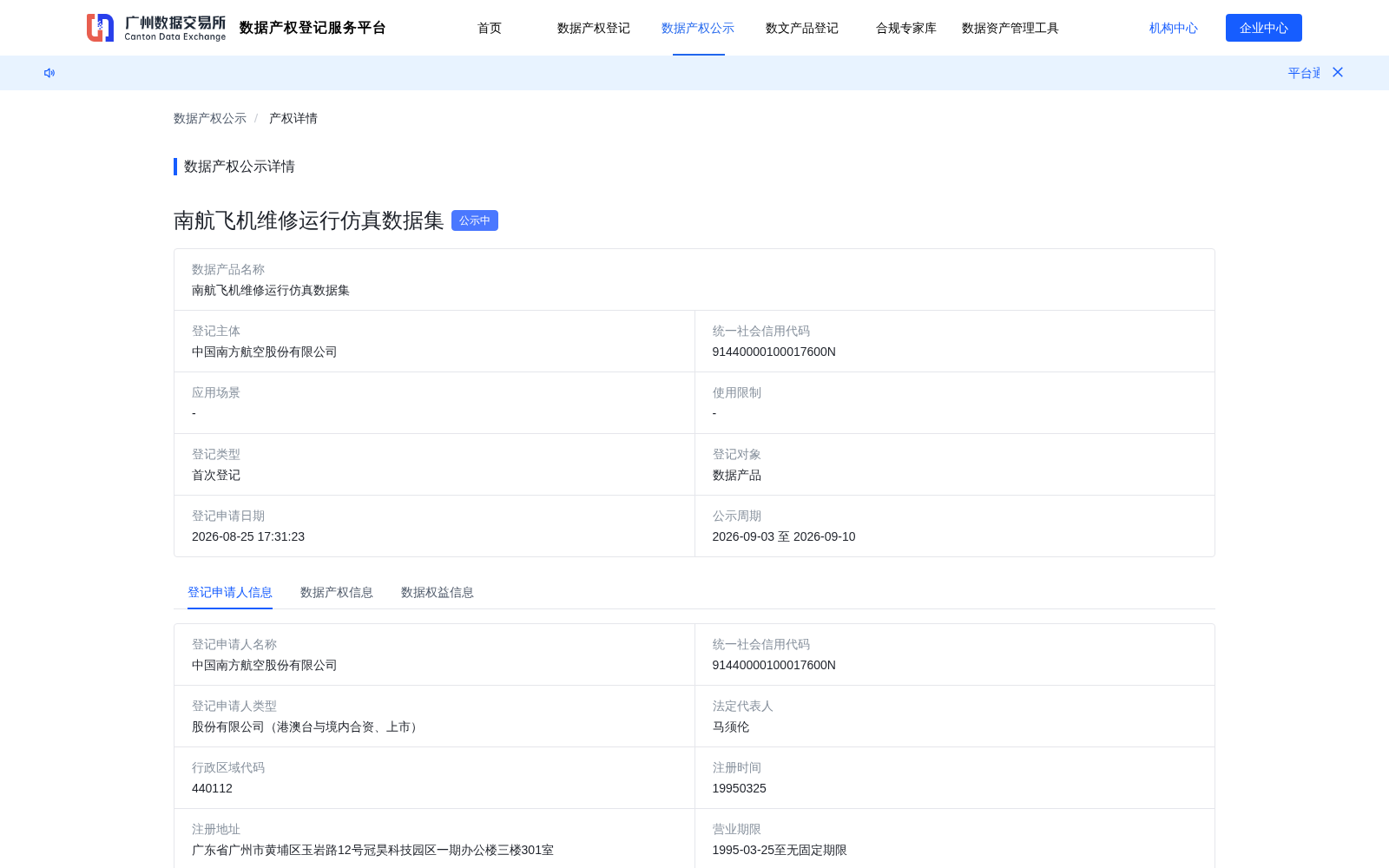Viewport: 1389px width, 868px height.
Task: Click the announcement speaker icon
Action: [x=49, y=73]
